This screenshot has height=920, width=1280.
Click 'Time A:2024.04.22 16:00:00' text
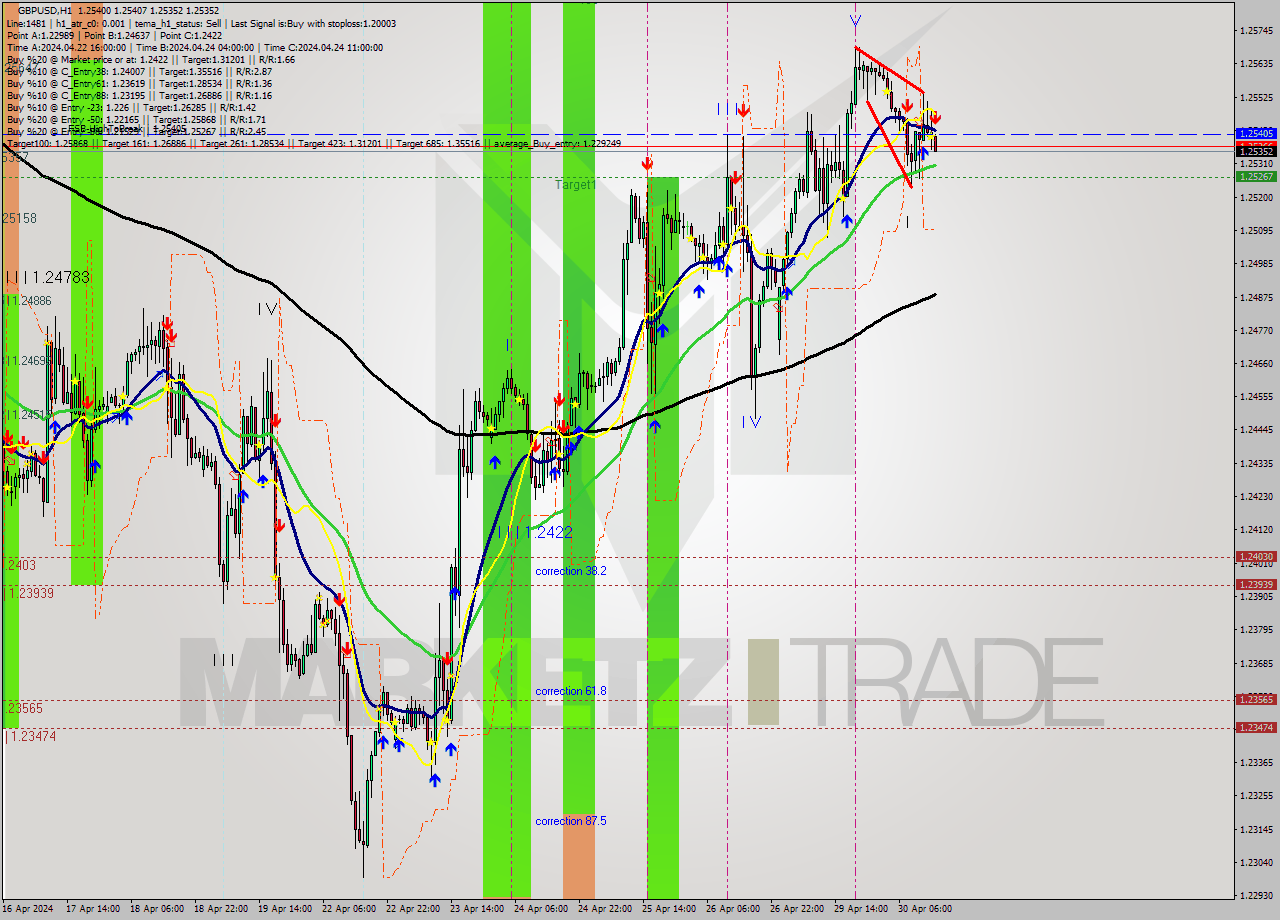tap(66, 47)
